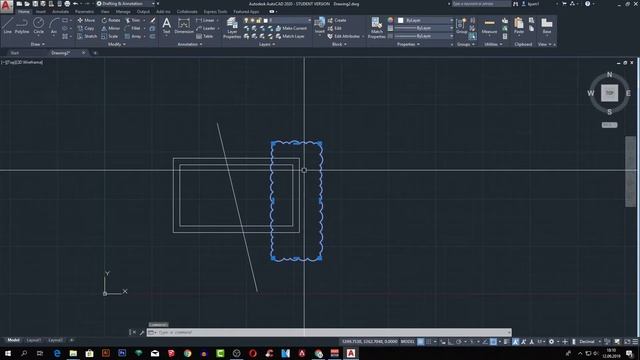Select the Polyline tool
This screenshot has height=360, width=640.
22,25
